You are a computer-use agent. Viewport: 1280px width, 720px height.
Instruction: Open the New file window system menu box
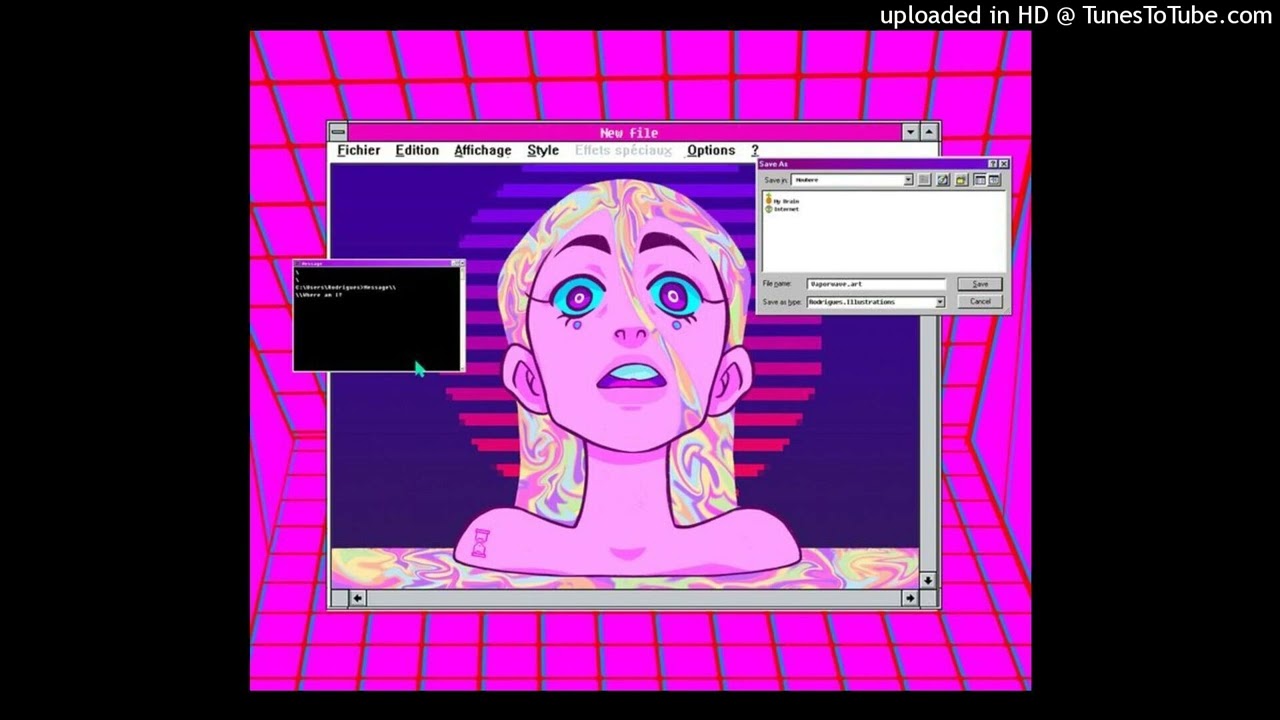(338, 132)
